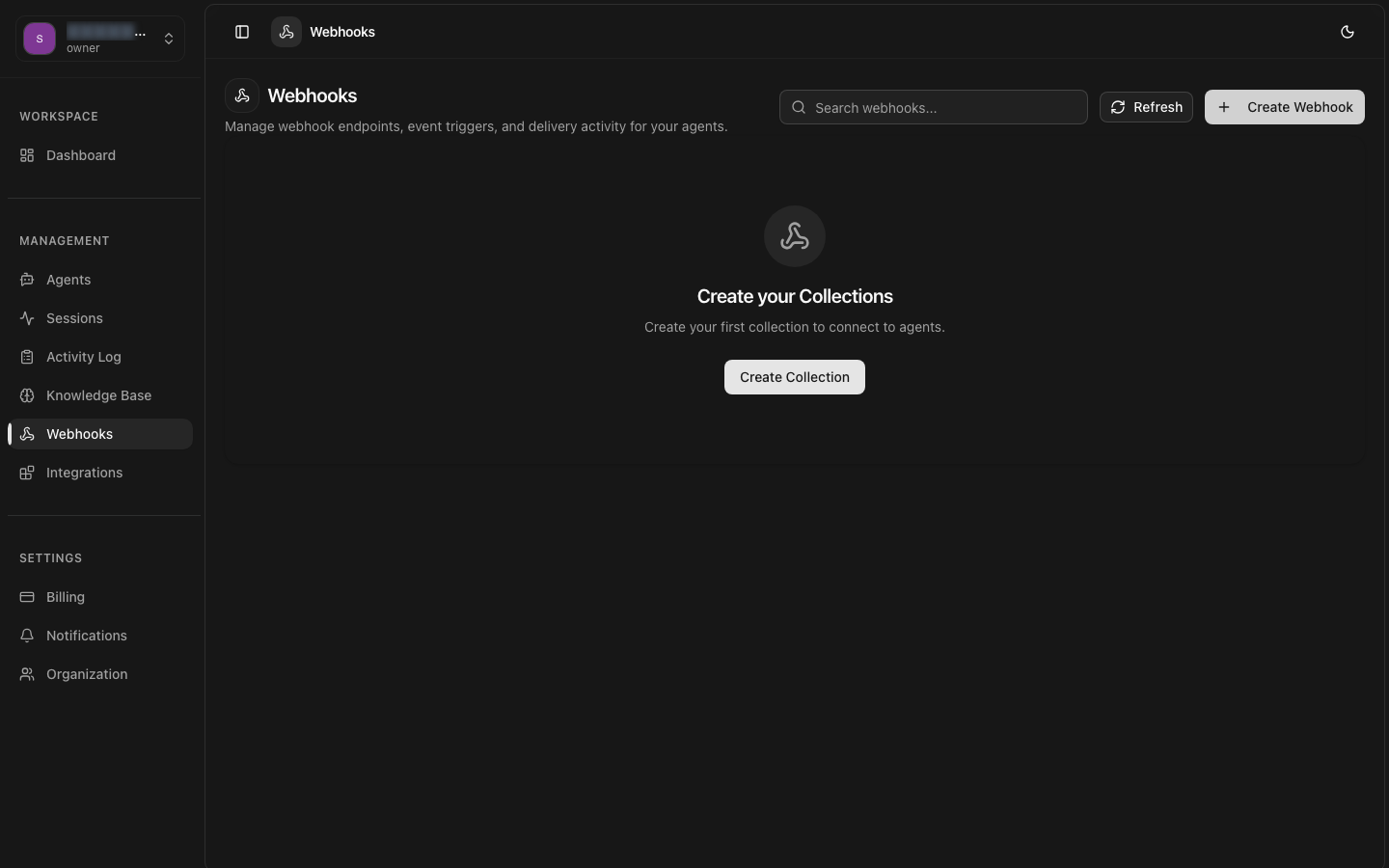The width and height of the screenshot is (1389, 868).
Task: Click the Webhooks page heading text
Action: (x=313, y=95)
